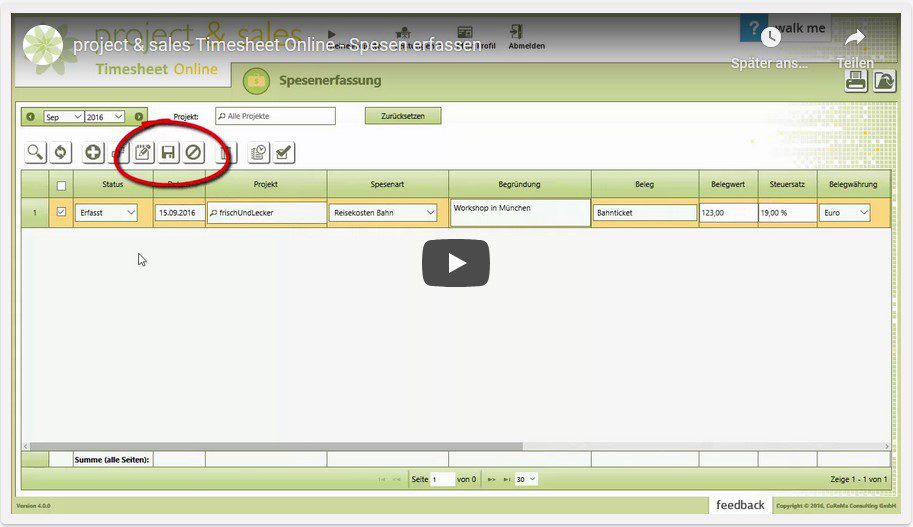The image size is (913, 527).
Task: Click the checkmark release toolbar icon
Action: point(284,153)
